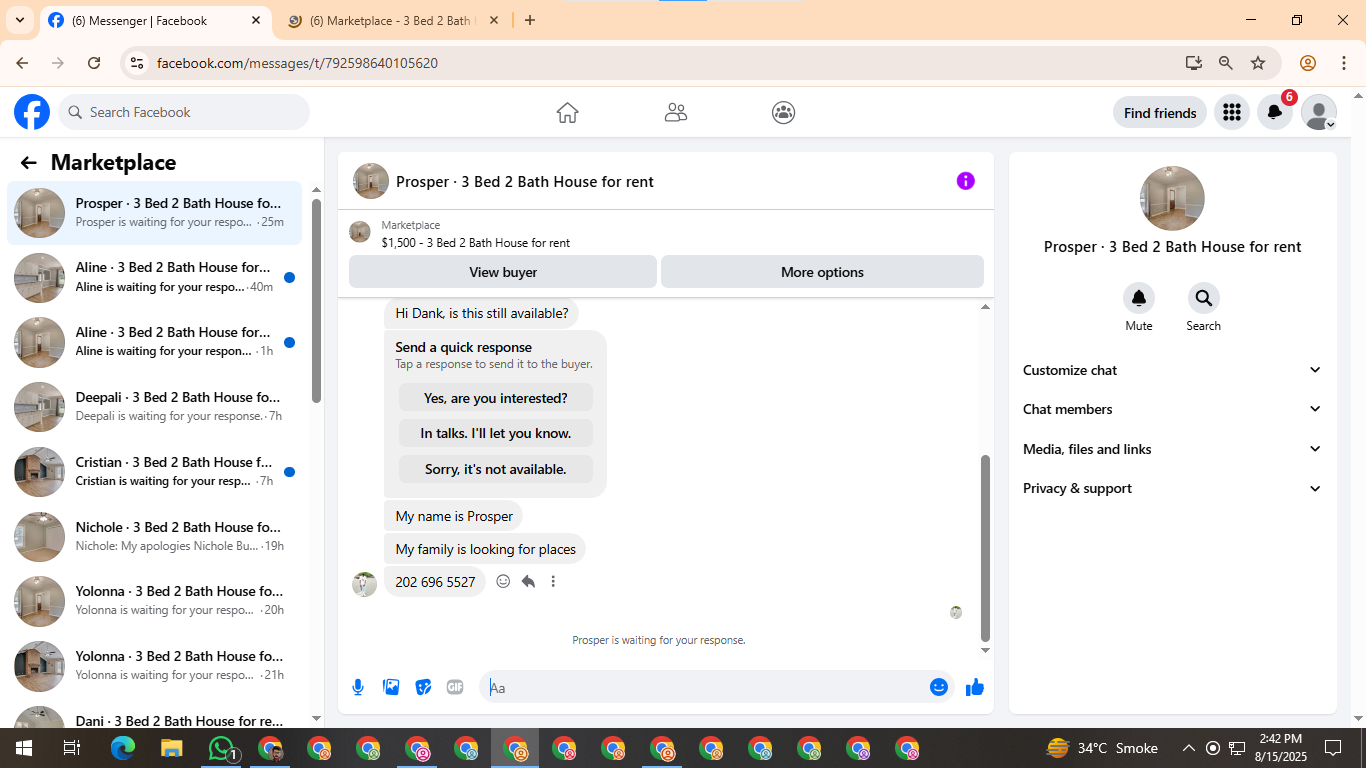Open more options for phone number message

(553, 581)
